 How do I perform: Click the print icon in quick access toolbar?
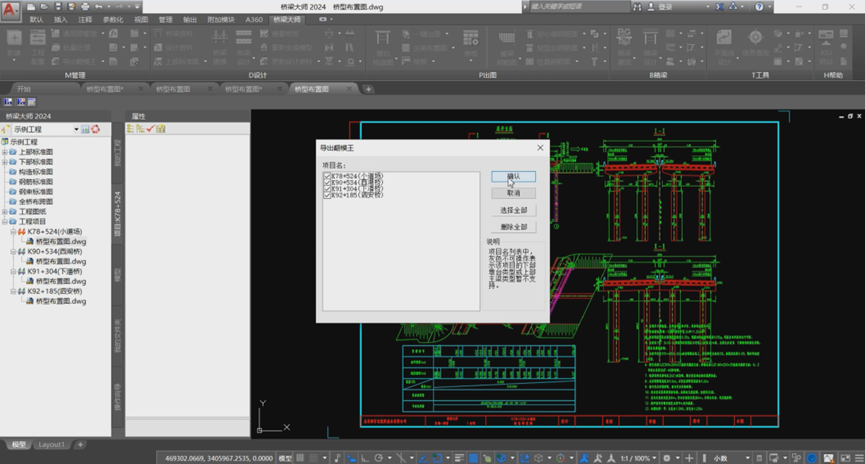pyautogui.click(x=84, y=7)
